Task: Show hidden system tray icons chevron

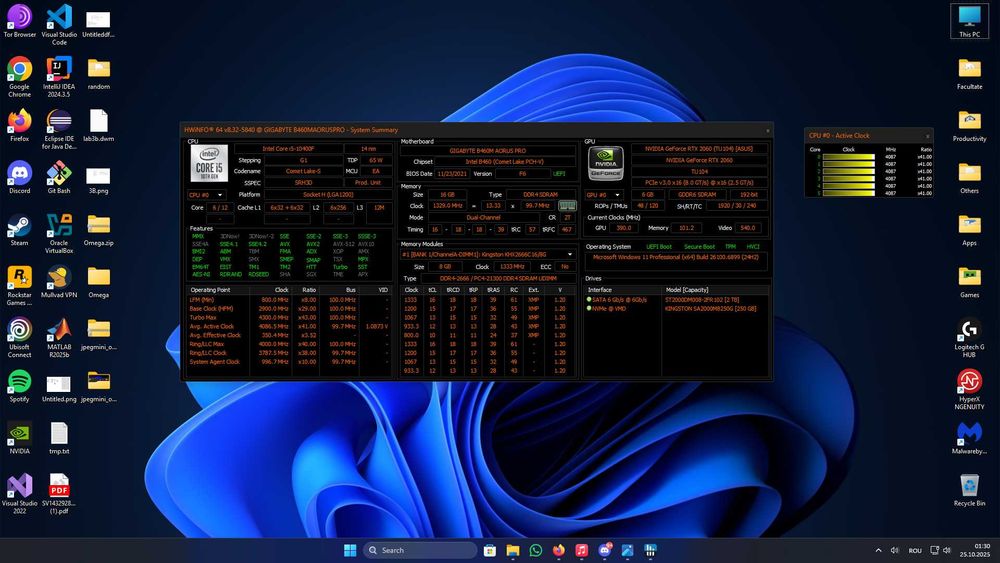Action: point(879,550)
